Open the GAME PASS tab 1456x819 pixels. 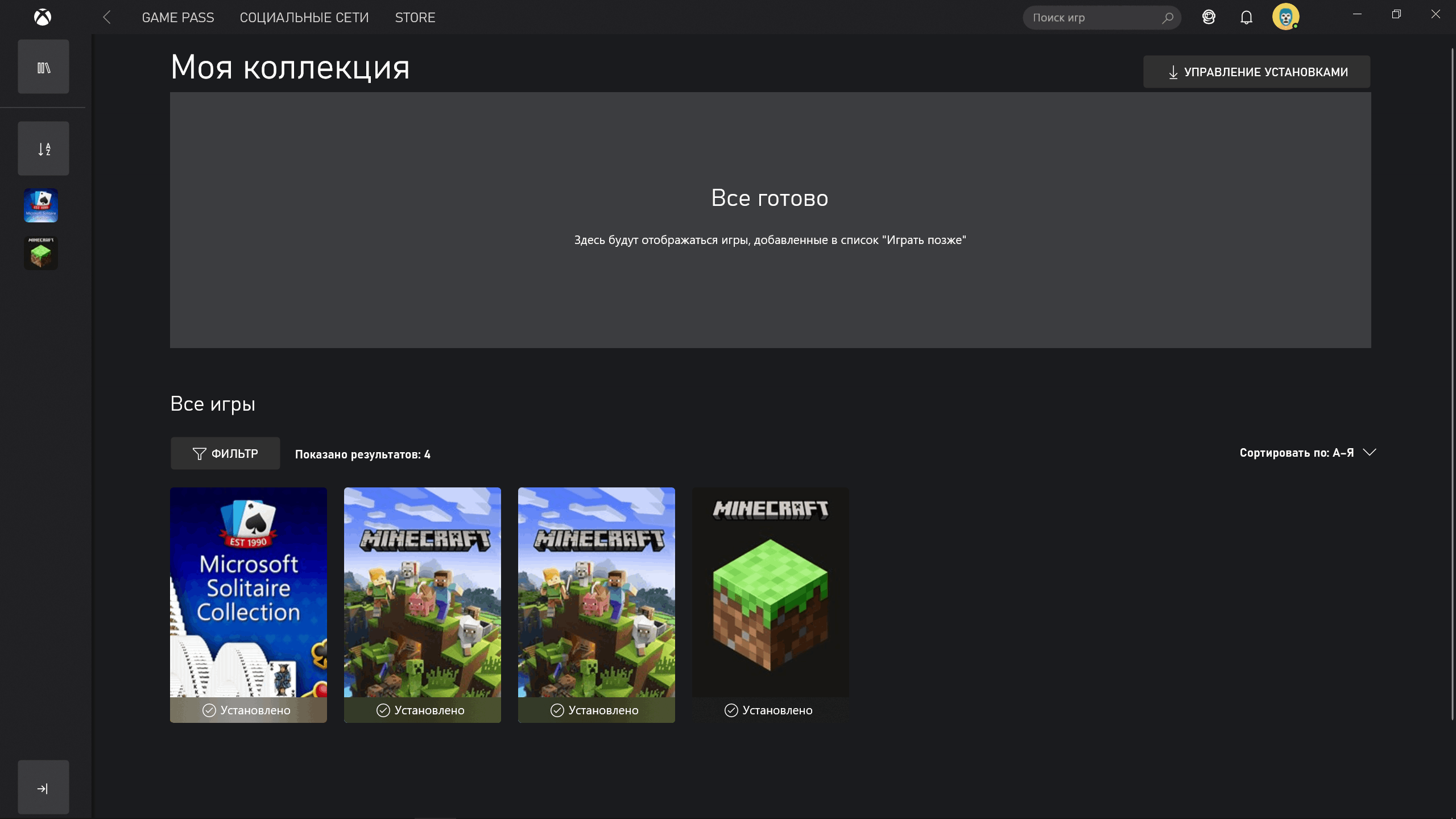pyautogui.click(x=178, y=18)
